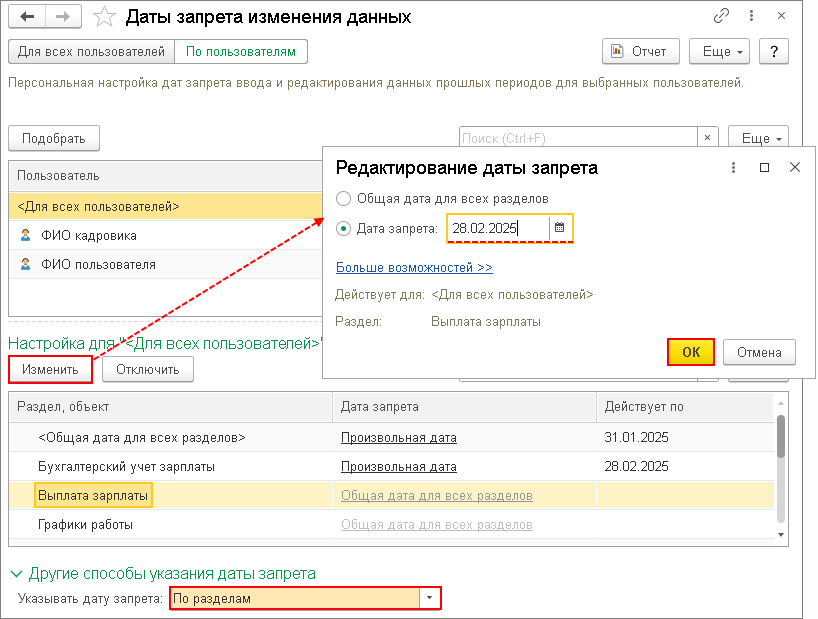This screenshot has width=818, height=619.
Task: Click user icon beside ФИО кадровика
Action: pos(25,235)
